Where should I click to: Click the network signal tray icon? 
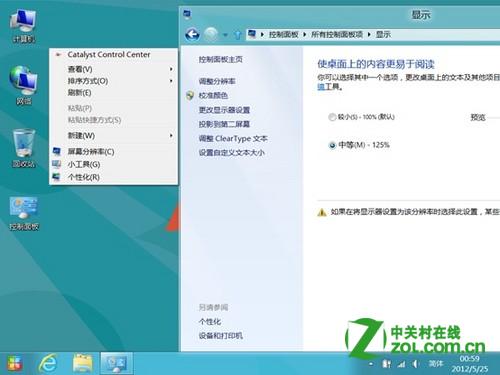pyautogui.click(x=402, y=364)
